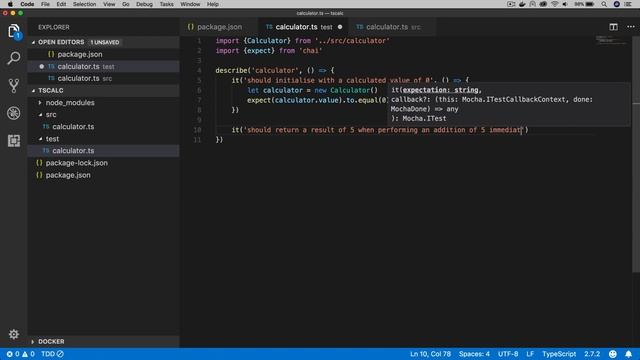Open the Extensions view in activity bar
The height and width of the screenshot is (360, 640).
tap(13, 140)
